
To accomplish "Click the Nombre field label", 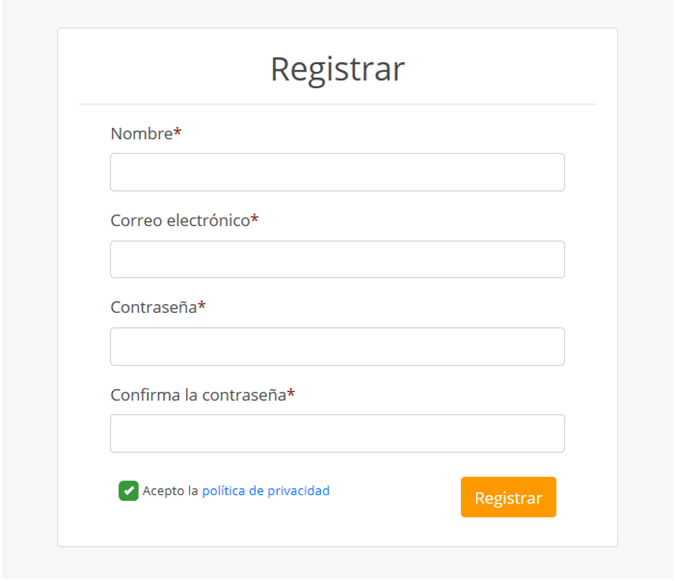I will [141, 133].
